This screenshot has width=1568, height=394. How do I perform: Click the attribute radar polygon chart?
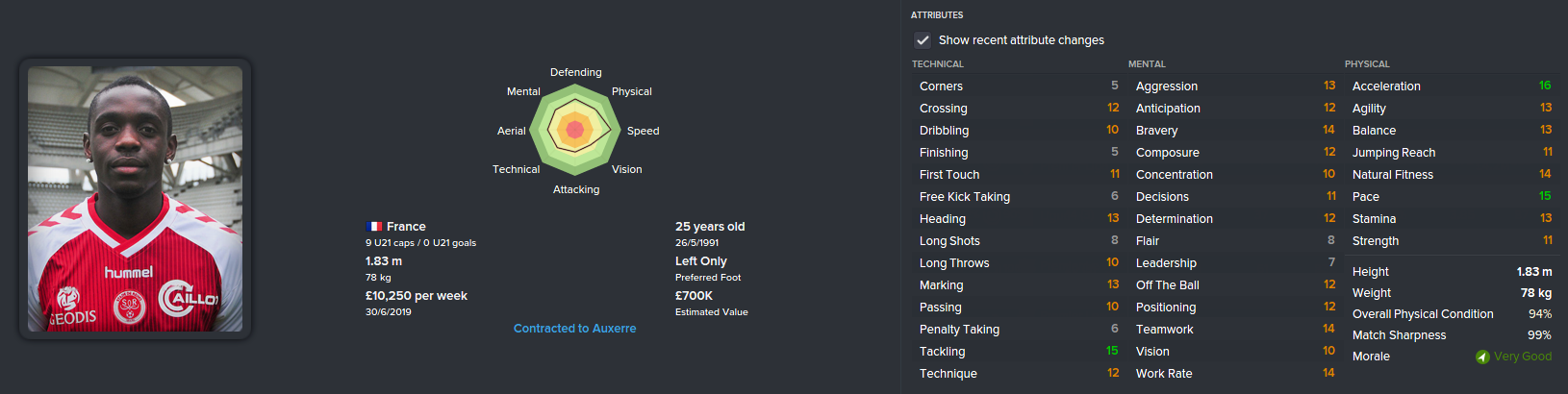click(575, 130)
